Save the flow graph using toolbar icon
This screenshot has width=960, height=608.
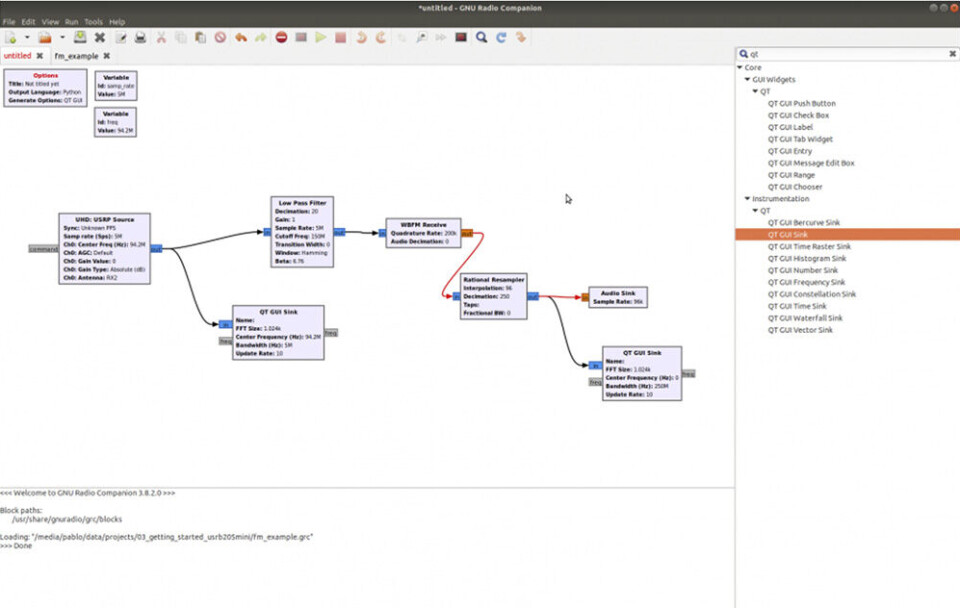pos(80,37)
